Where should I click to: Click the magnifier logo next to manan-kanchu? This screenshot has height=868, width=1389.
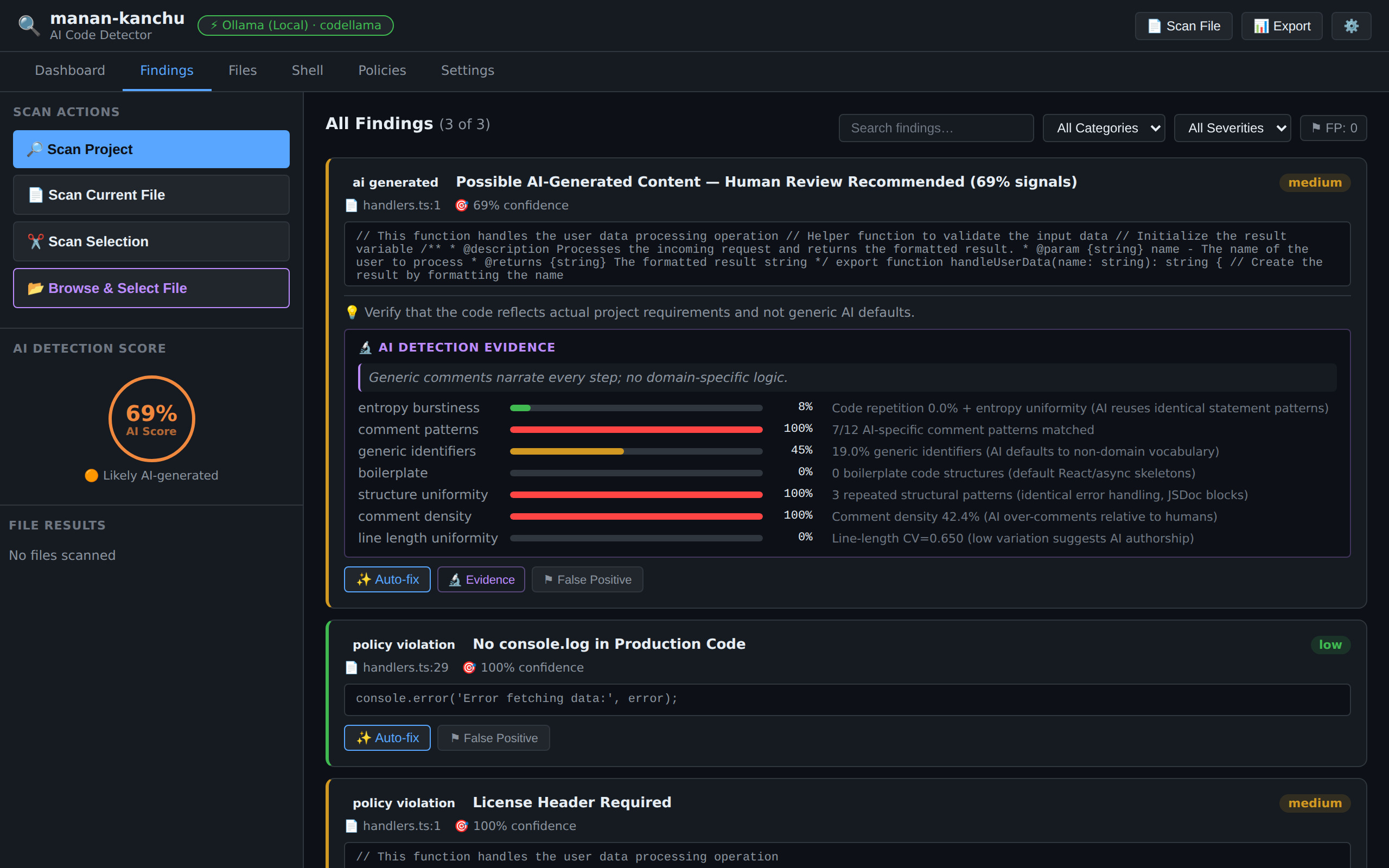click(29, 26)
